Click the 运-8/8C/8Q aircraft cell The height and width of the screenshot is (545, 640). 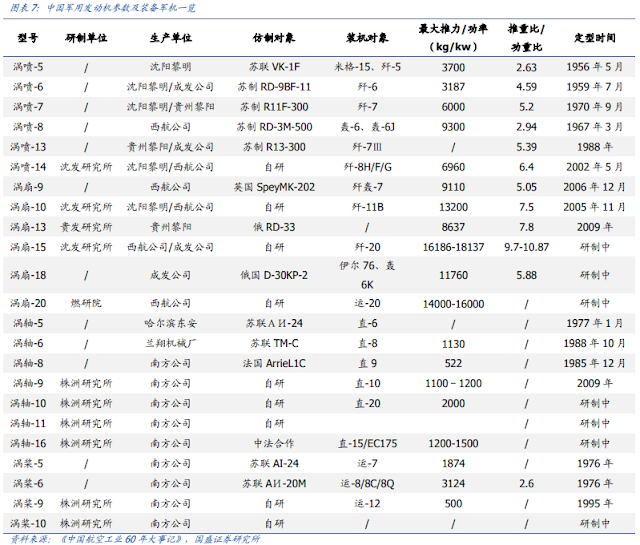pyautogui.click(x=367, y=483)
